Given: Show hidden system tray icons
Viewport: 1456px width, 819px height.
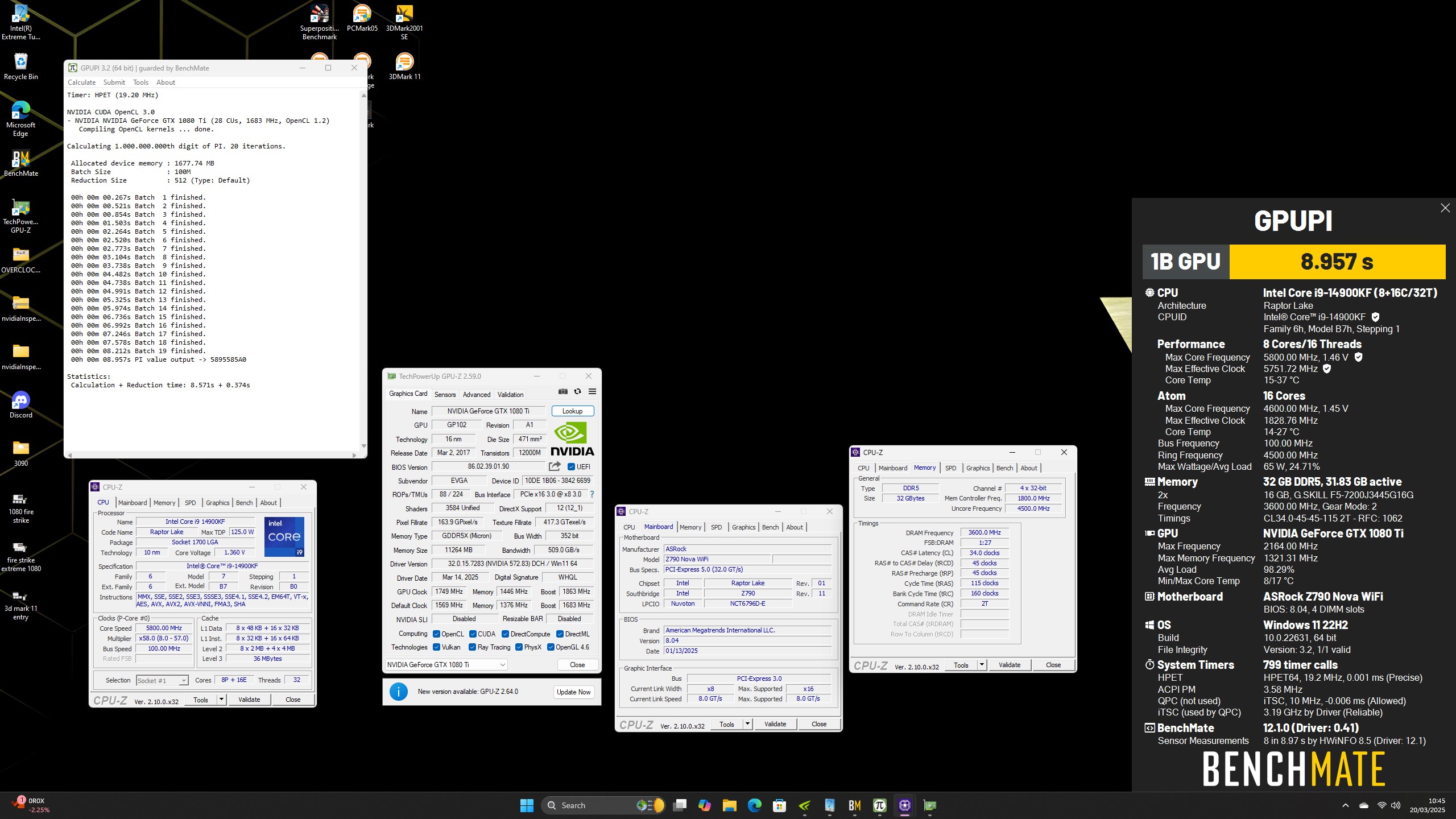Looking at the screenshot, I should (x=1346, y=805).
